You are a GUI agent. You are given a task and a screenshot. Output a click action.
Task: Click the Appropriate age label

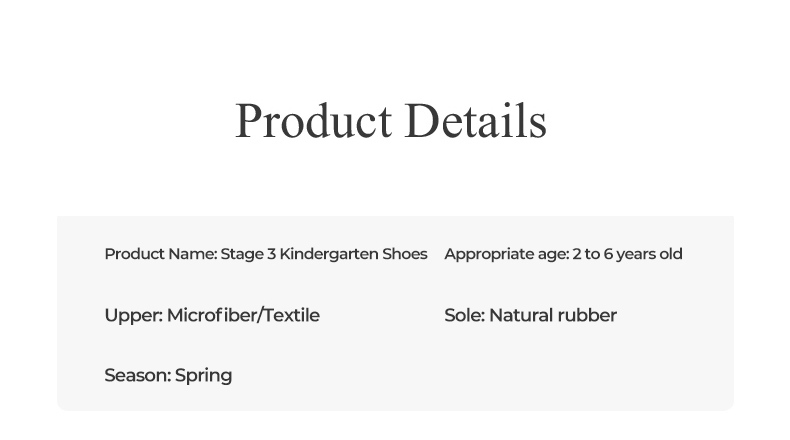tap(506, 254)
